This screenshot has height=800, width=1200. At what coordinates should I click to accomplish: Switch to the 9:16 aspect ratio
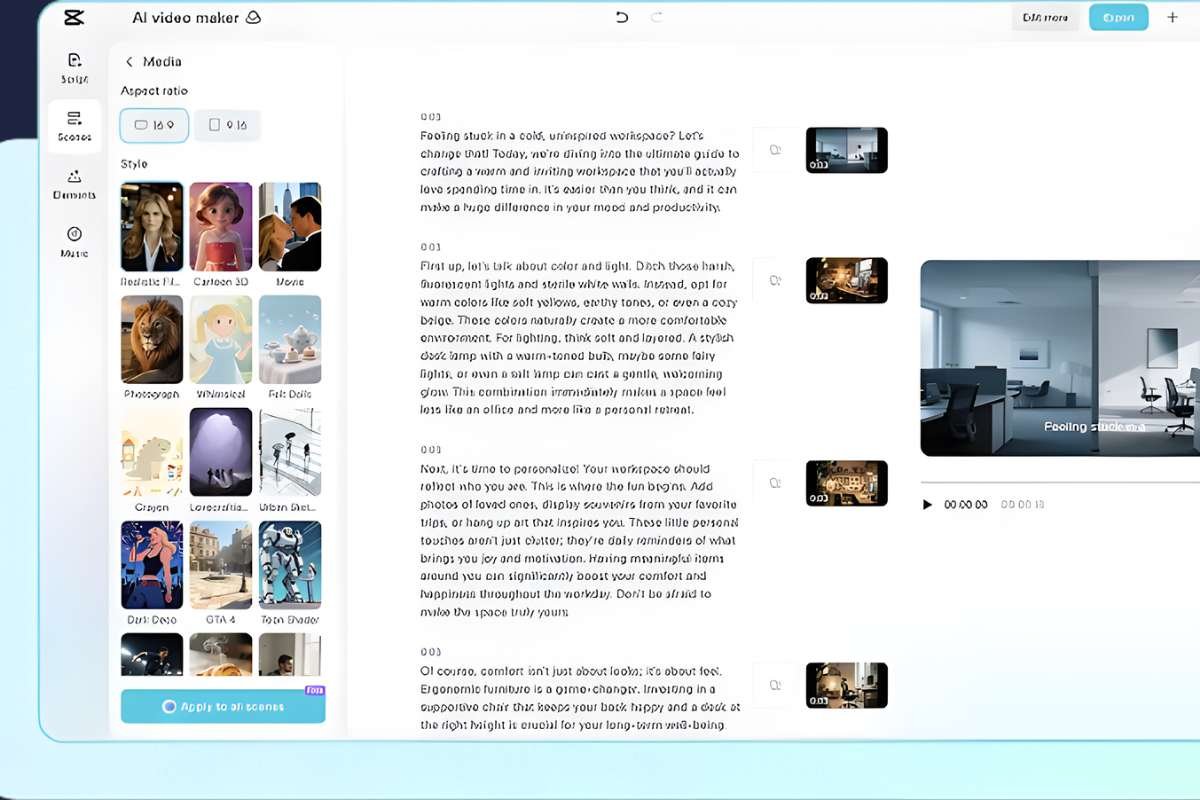[x=227, y=125]
